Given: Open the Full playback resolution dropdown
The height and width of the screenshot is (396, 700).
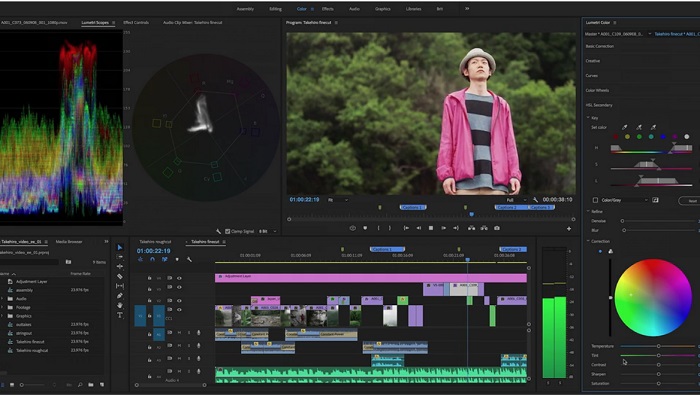Looking at the screenshot, I should [516, 200].
